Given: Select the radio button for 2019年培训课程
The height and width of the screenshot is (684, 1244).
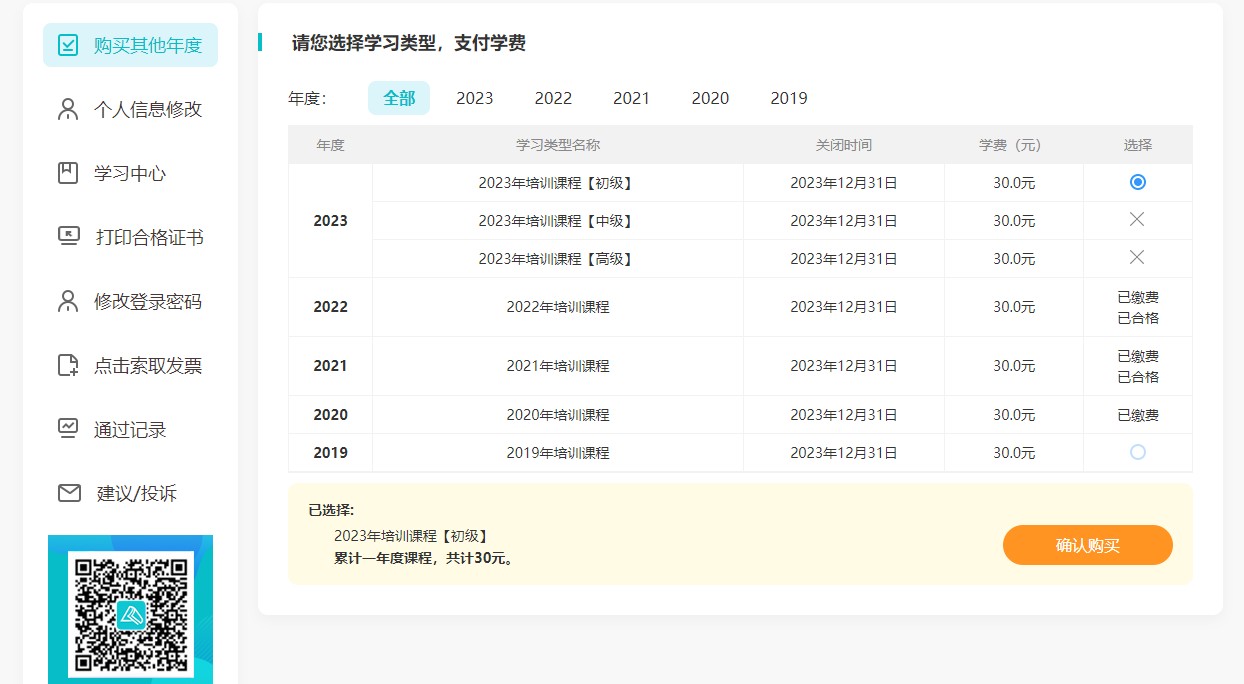Looking at the screenshot, I should (x=1137, y=452).
